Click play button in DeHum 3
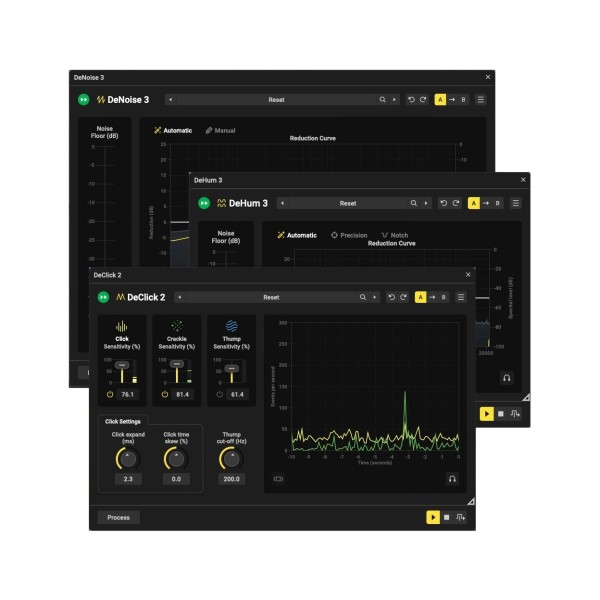 [487, 414]
